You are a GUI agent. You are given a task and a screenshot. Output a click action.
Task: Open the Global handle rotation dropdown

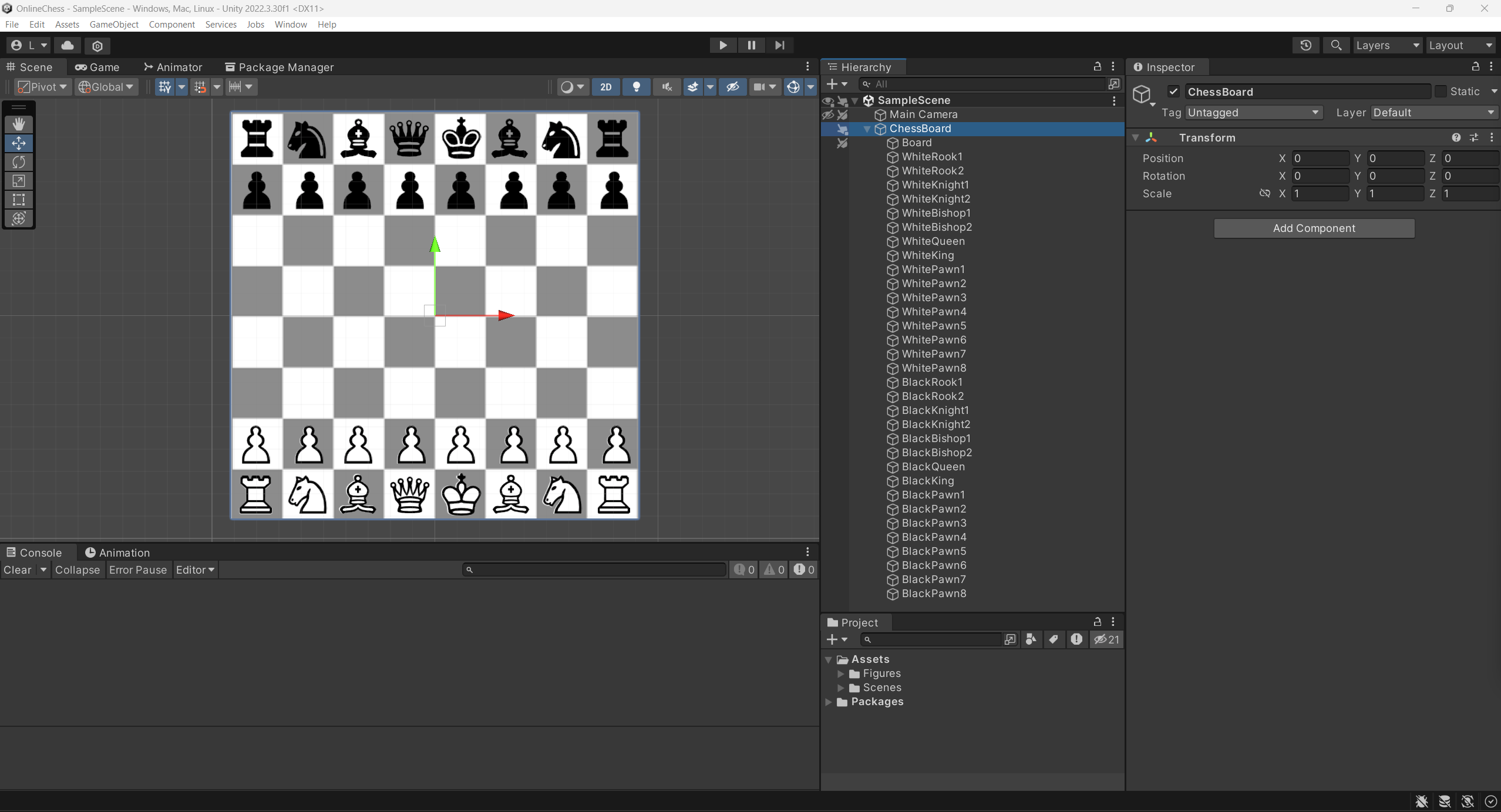point(106,87)
